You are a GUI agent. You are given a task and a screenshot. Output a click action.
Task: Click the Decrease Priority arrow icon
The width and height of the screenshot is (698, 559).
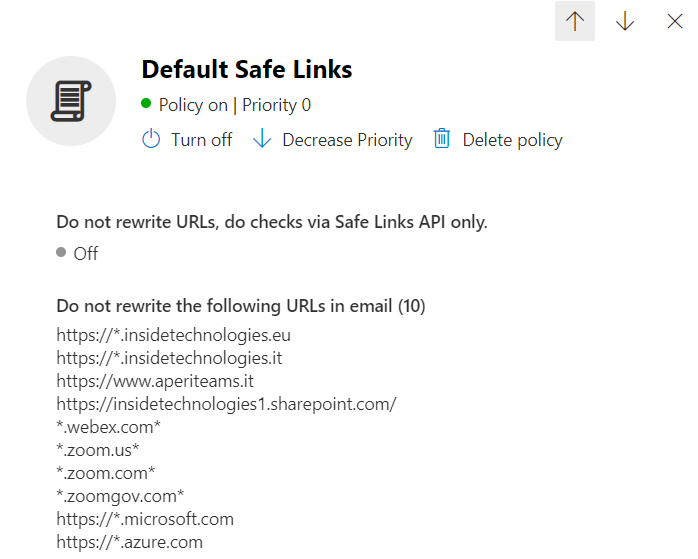pos(262,138)
